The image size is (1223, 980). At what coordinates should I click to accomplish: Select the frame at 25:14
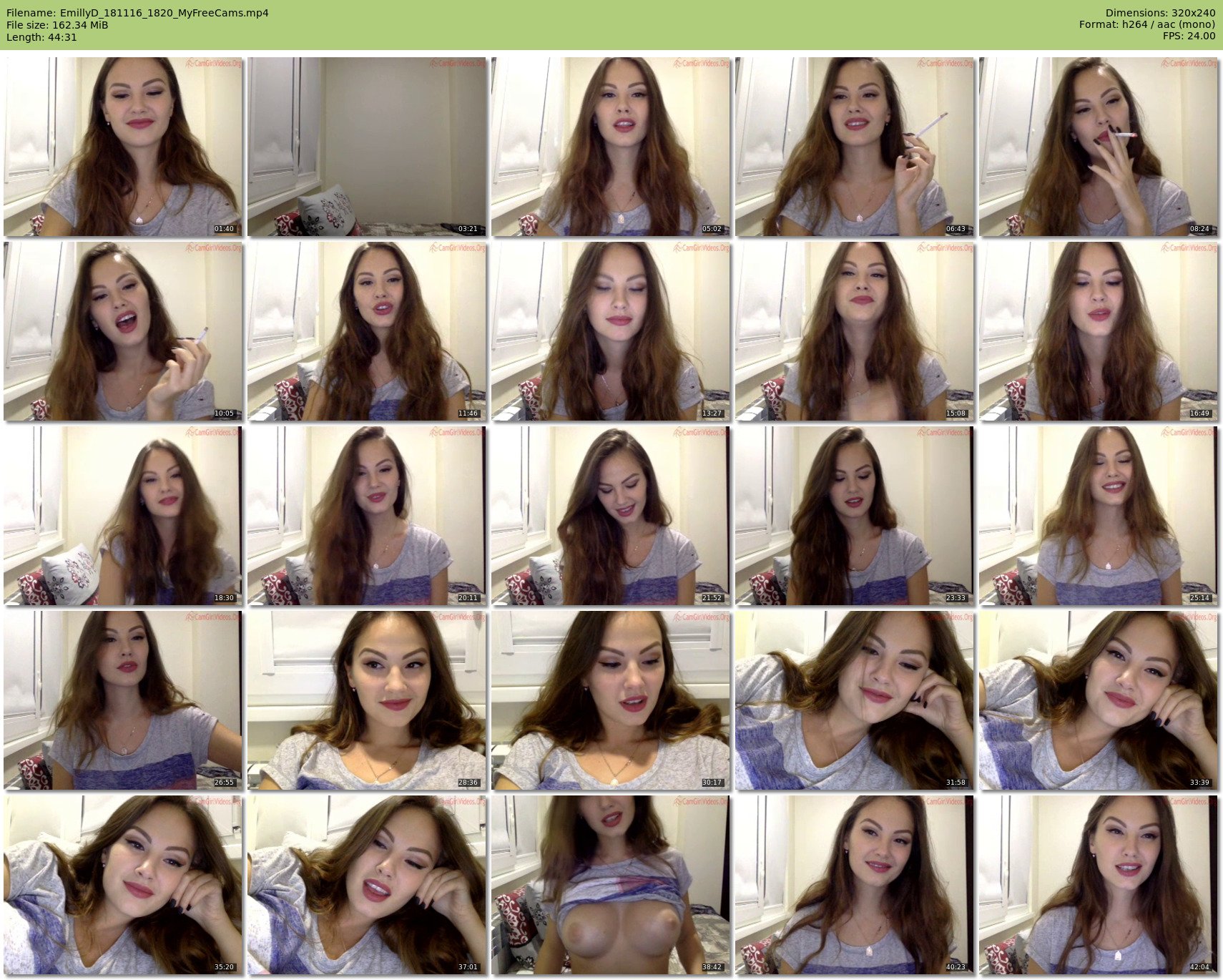point(1099,516)
